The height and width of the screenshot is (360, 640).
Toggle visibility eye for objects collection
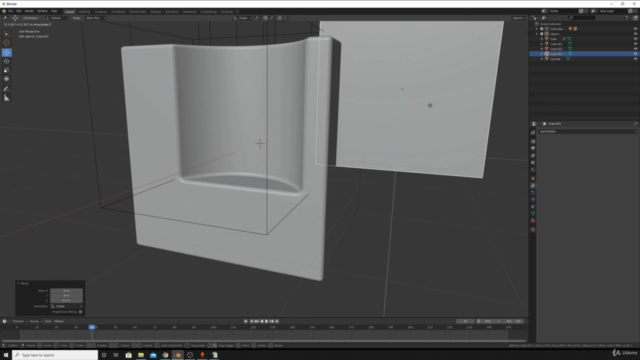point(635,34)
